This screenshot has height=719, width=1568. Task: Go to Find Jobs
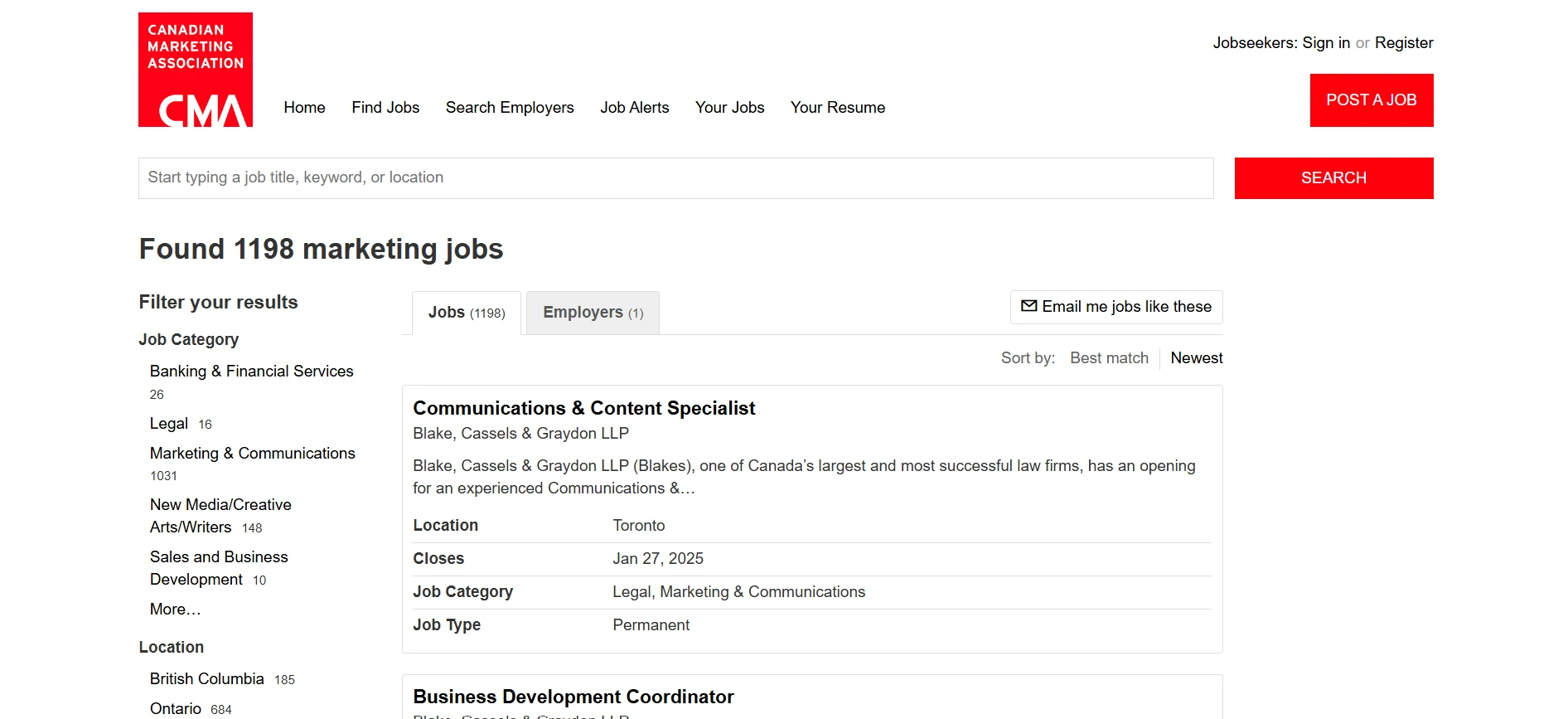[385, 107]
